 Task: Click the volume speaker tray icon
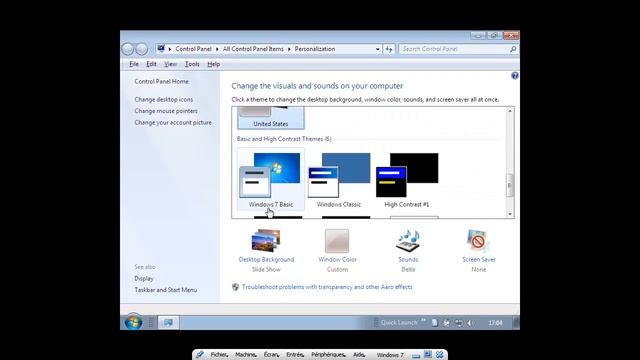click(470, 323)
